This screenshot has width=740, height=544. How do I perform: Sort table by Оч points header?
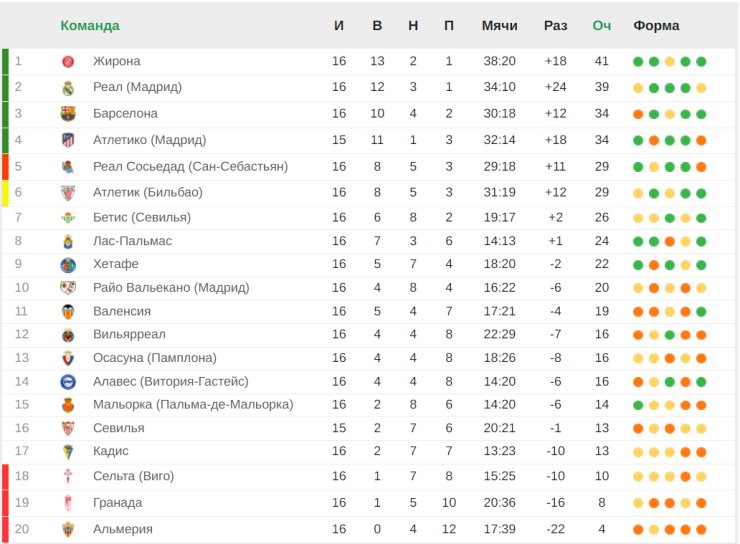tap(602, 26)
